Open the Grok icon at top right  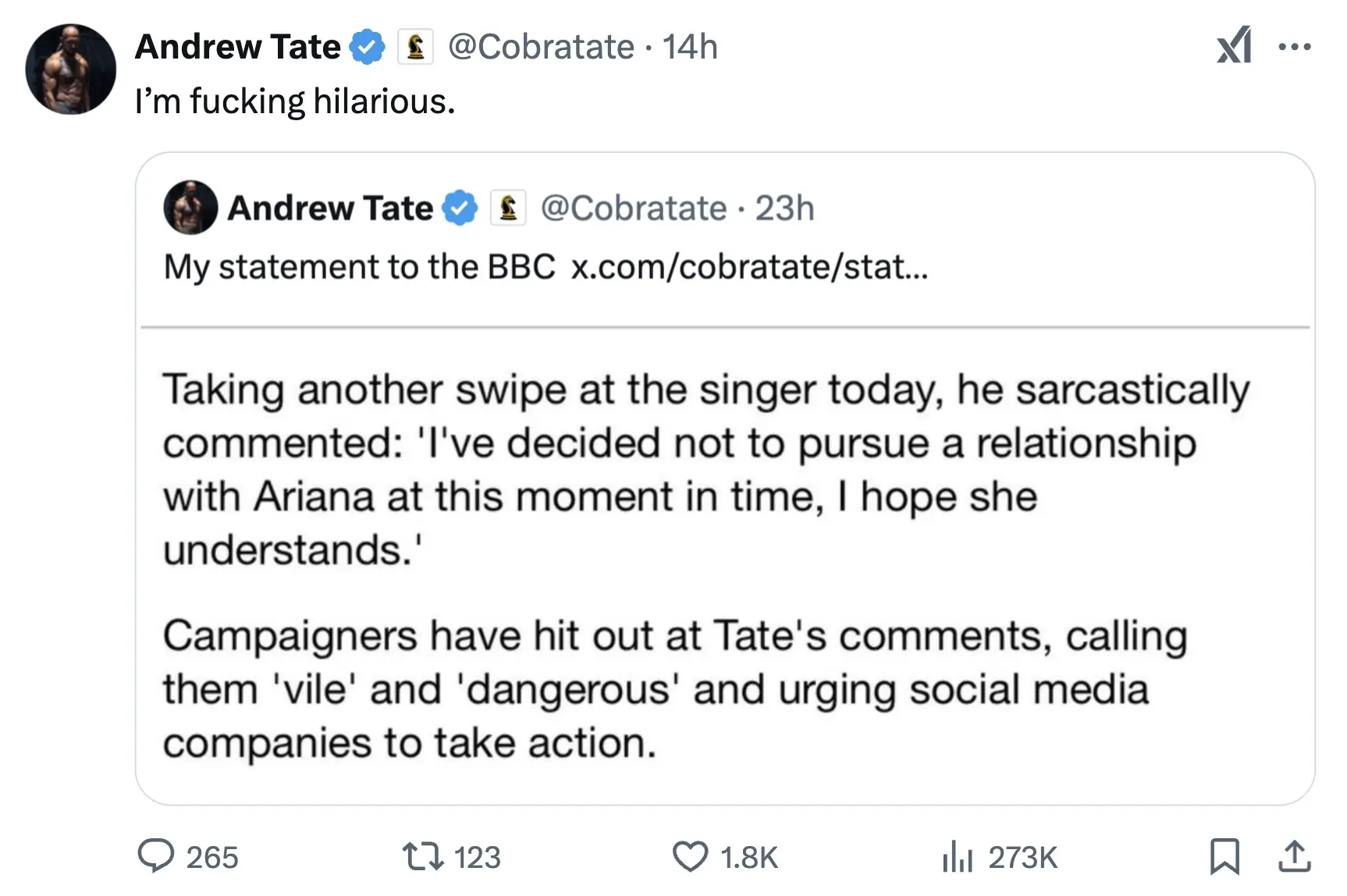(x=1234, y=45)
